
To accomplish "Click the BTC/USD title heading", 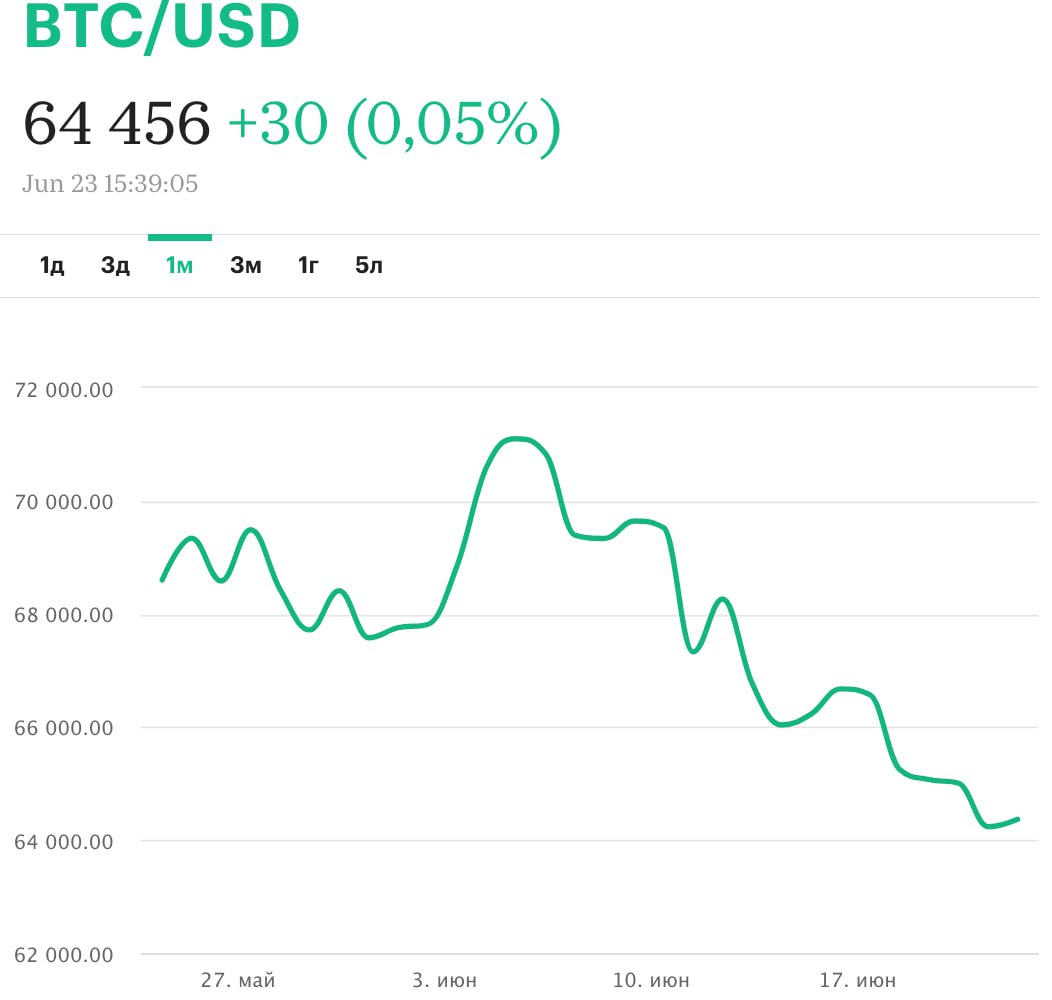I will pyautogui.click(x=161, y=28).
